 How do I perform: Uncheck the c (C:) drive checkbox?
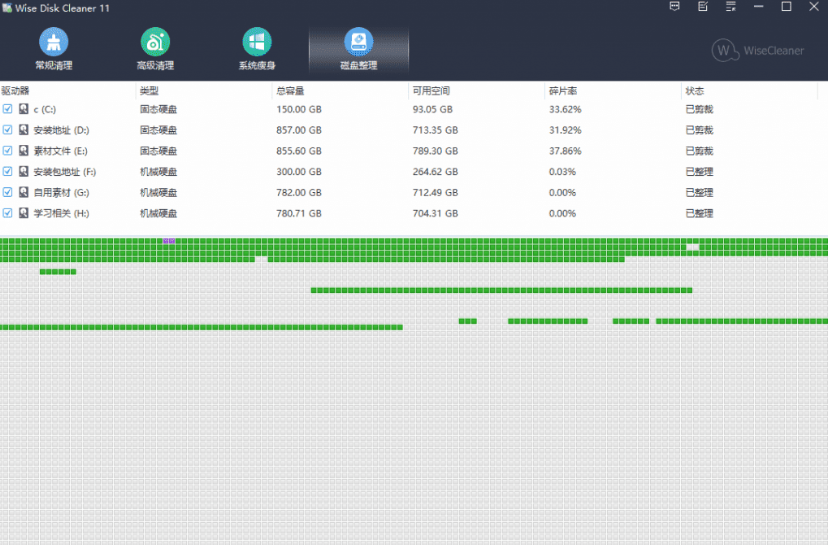coord(8,109)
